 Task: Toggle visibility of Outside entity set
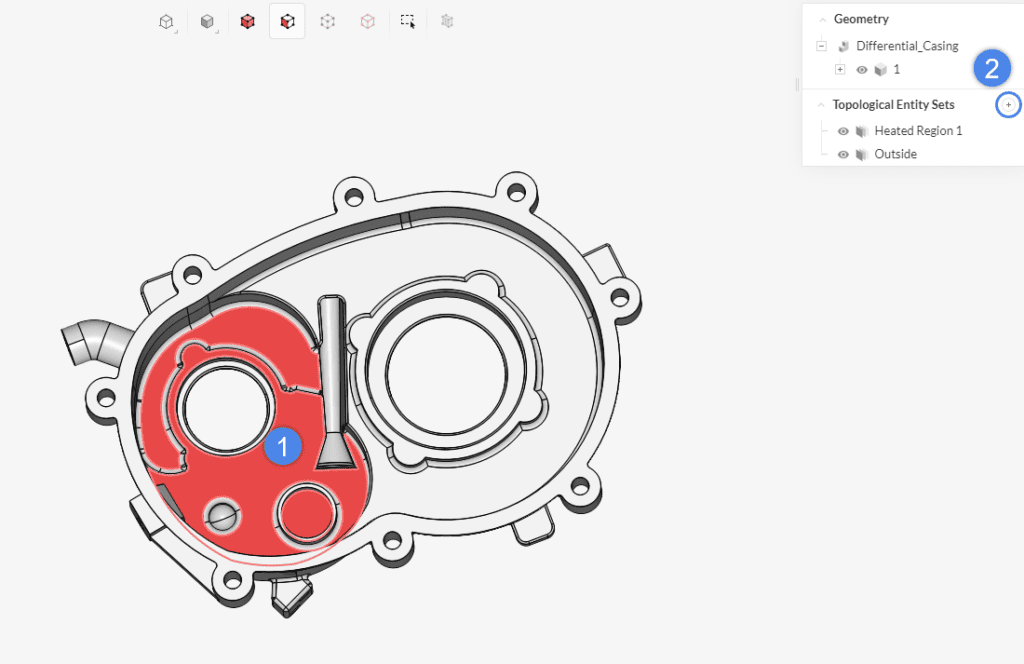[843, 155]
